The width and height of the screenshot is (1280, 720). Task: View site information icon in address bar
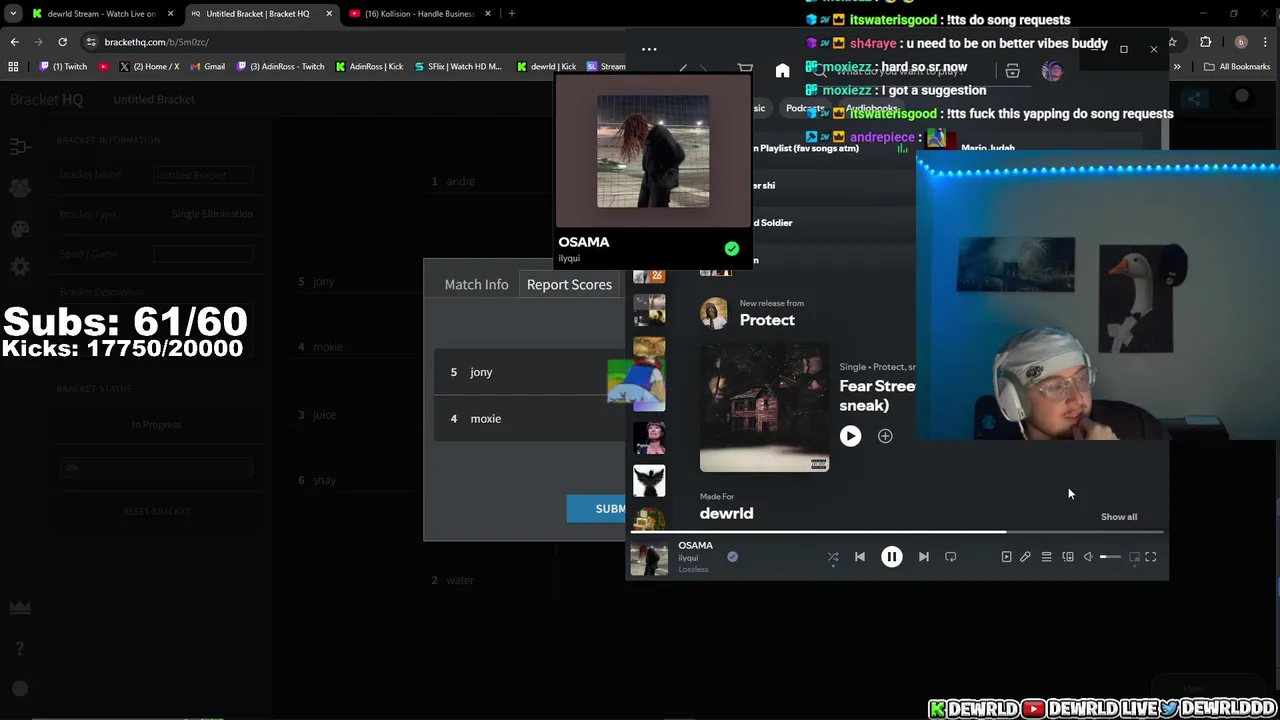coord(91,42)
